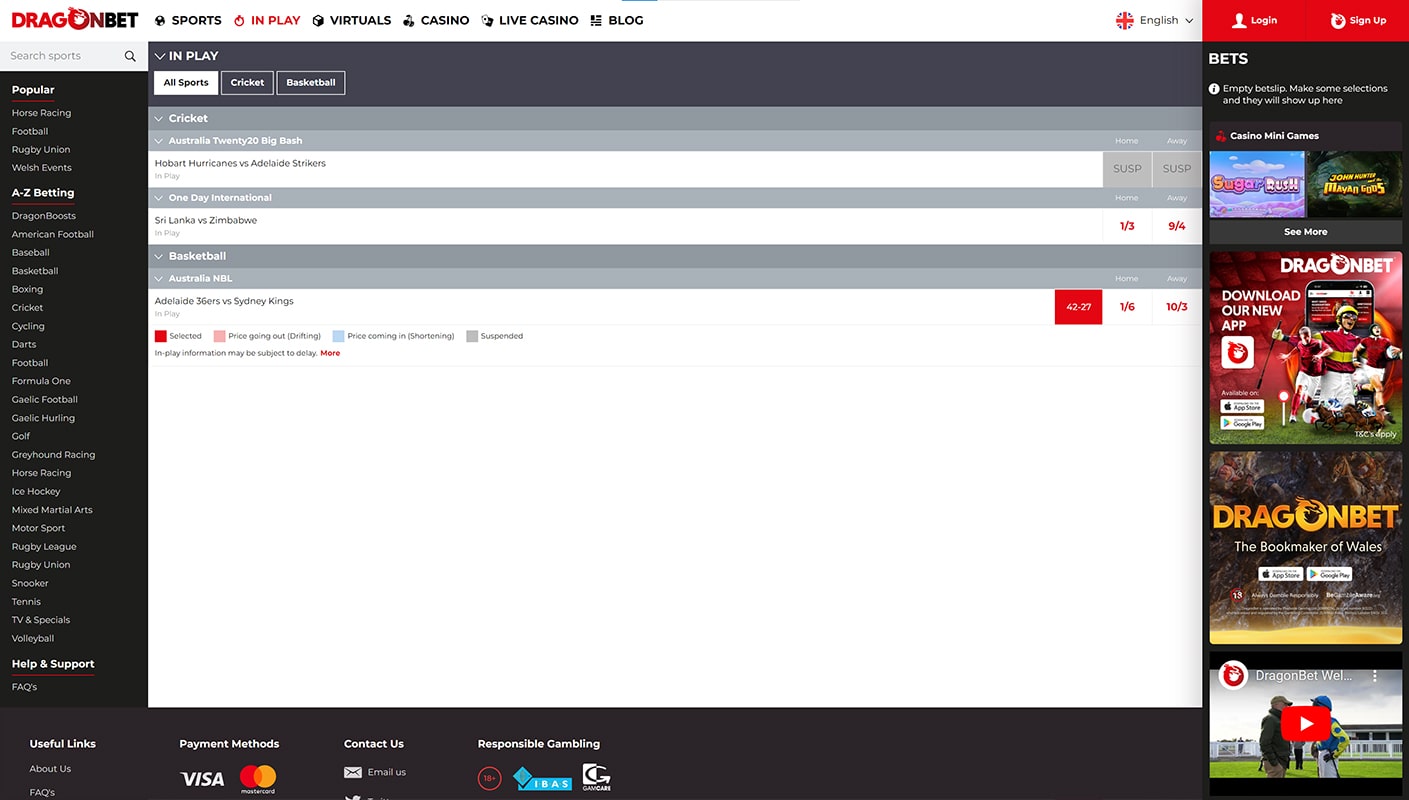Image resolution: width=1409 pixels, height=800 pixels.
Task: Click the App Store badge in the download-app banner
Action: (x=1242, y=406)
